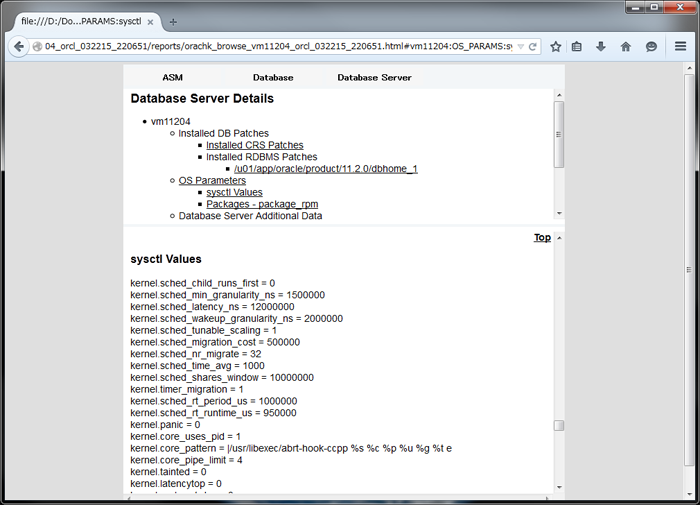Image resolution: width=700 pixels, height=505 pixels.
Task: Bookmark this page with the star icon
Action: [555, 46]
